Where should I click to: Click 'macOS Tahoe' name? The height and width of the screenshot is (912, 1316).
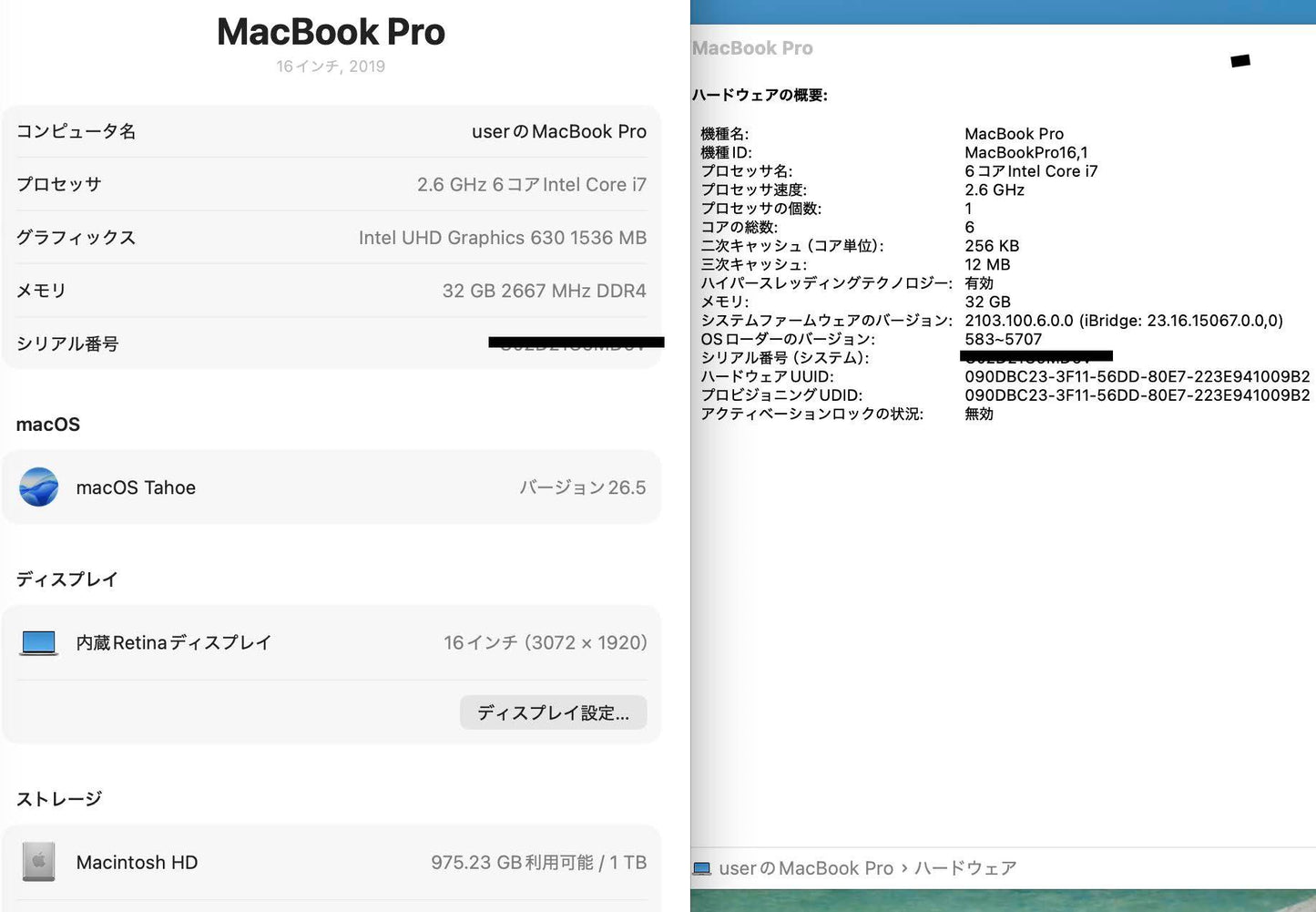(136, 487)
